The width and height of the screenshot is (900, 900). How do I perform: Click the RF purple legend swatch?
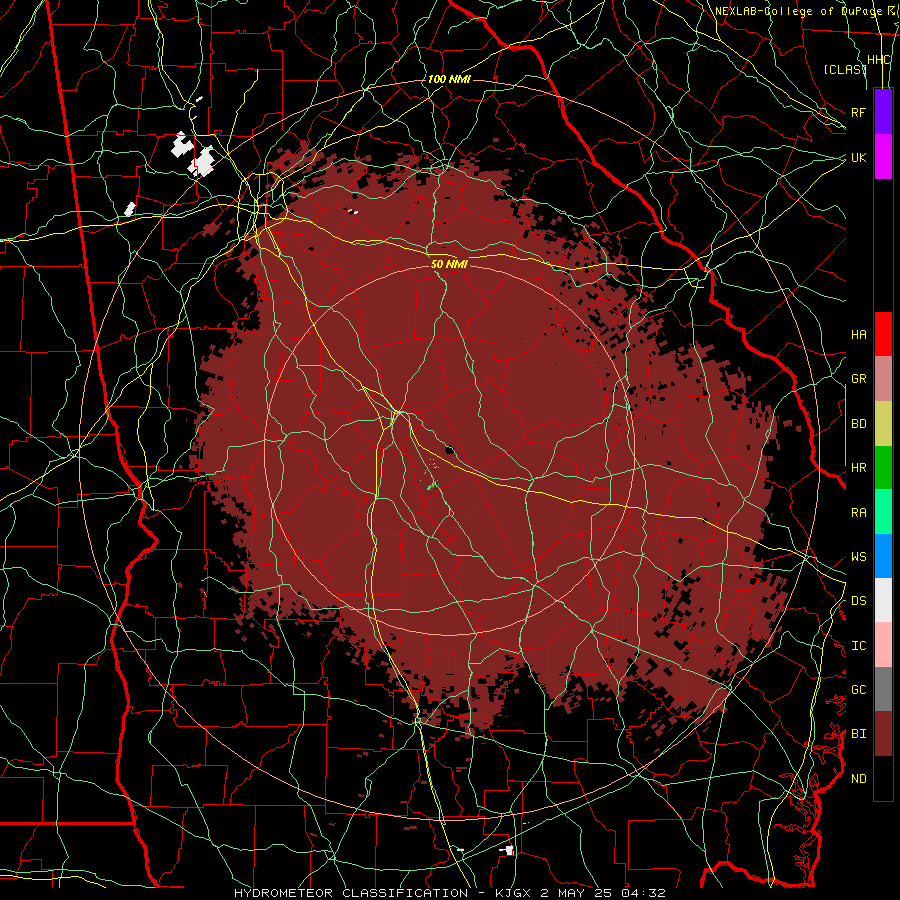point(883,112)
